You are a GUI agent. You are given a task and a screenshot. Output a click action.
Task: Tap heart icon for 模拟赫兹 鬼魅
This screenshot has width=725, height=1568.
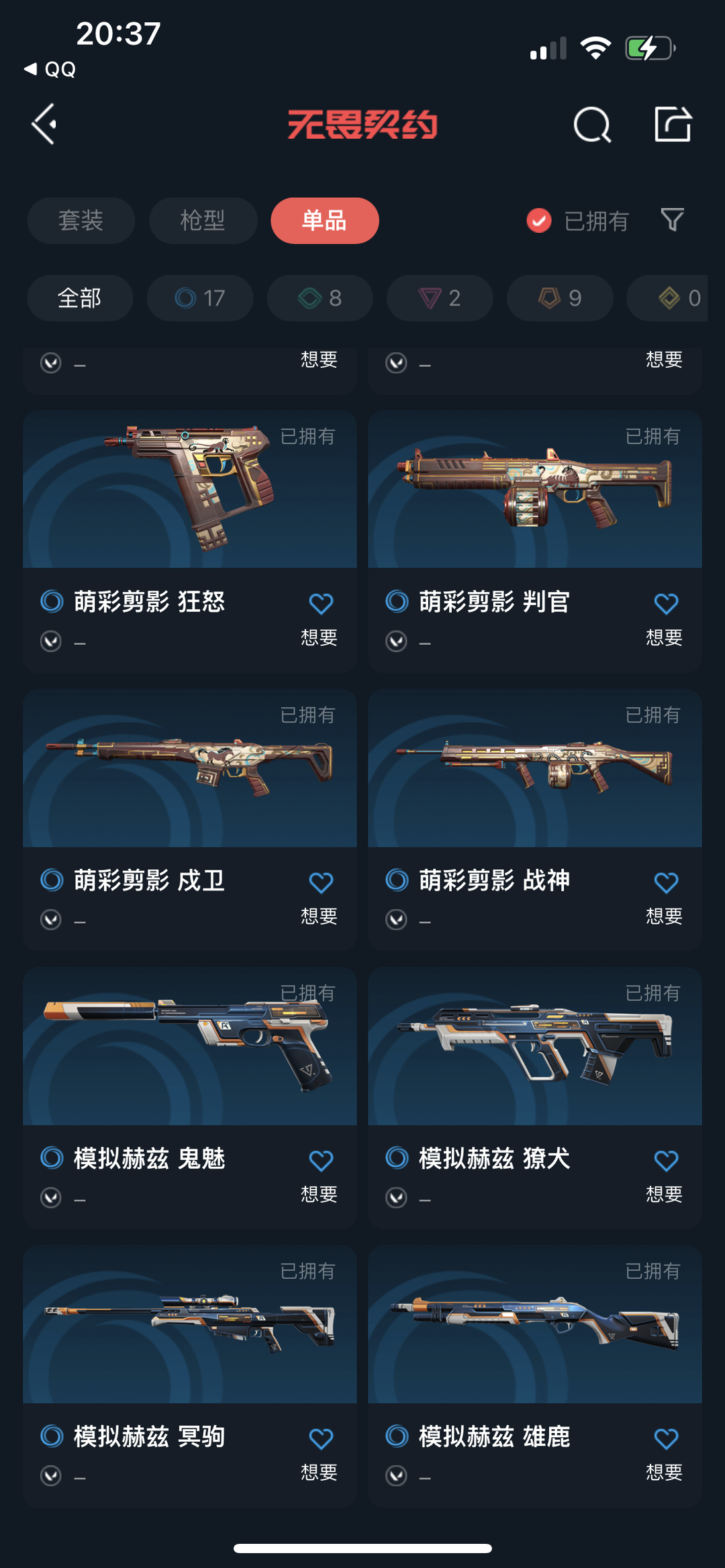pos(321,1161)
